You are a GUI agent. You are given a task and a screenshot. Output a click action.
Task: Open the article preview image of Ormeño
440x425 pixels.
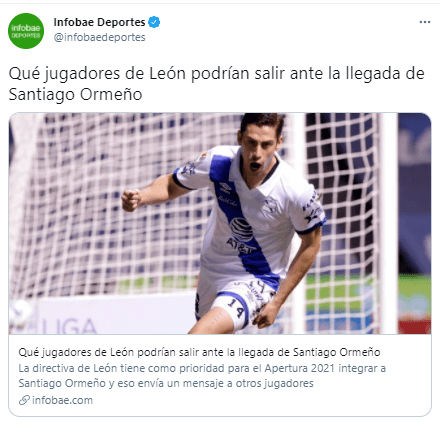coord(220,223)
